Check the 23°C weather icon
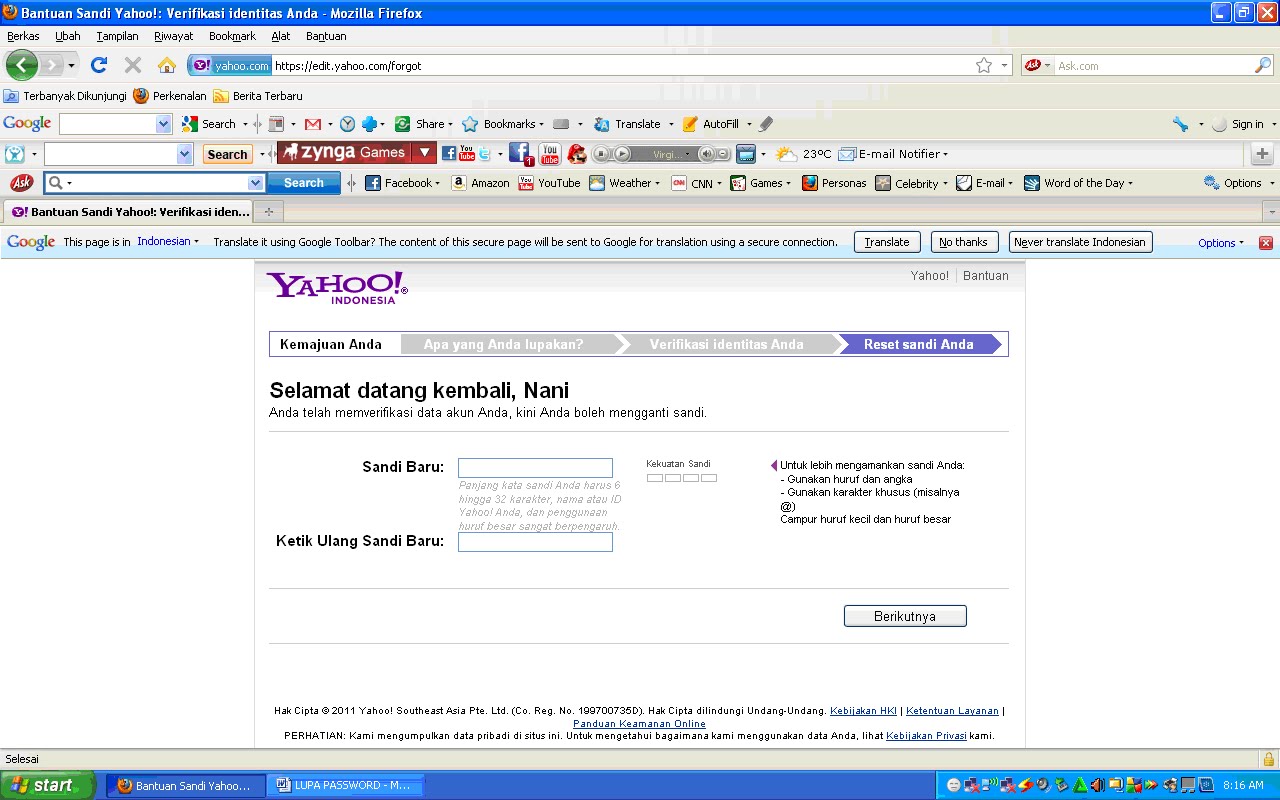The width and height of the screenshot is (1280, 800). [x=786, y=153]
